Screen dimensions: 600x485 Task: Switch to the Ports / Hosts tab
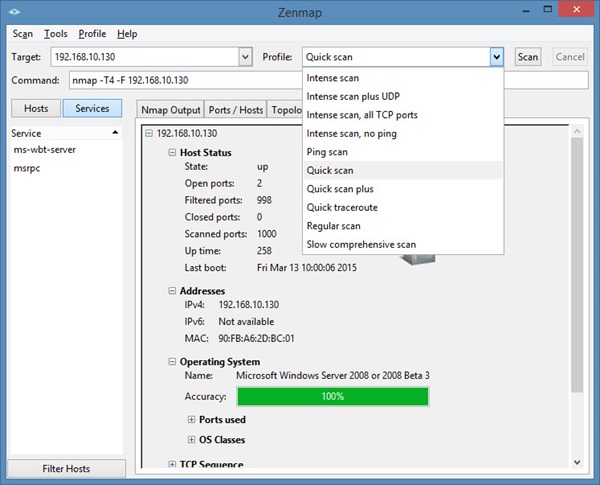tap(235, 110)
